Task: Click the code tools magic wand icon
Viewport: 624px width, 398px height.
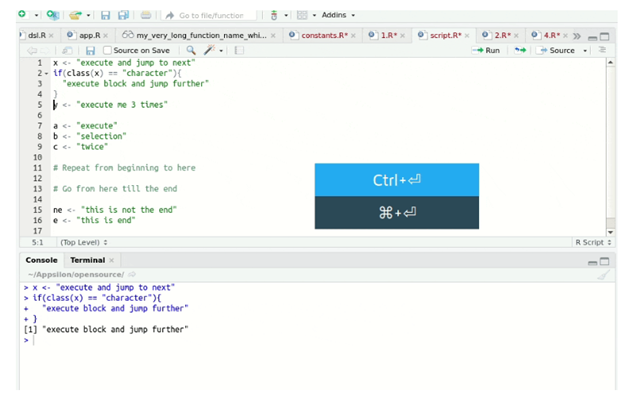Action: (x=209, y=50)
